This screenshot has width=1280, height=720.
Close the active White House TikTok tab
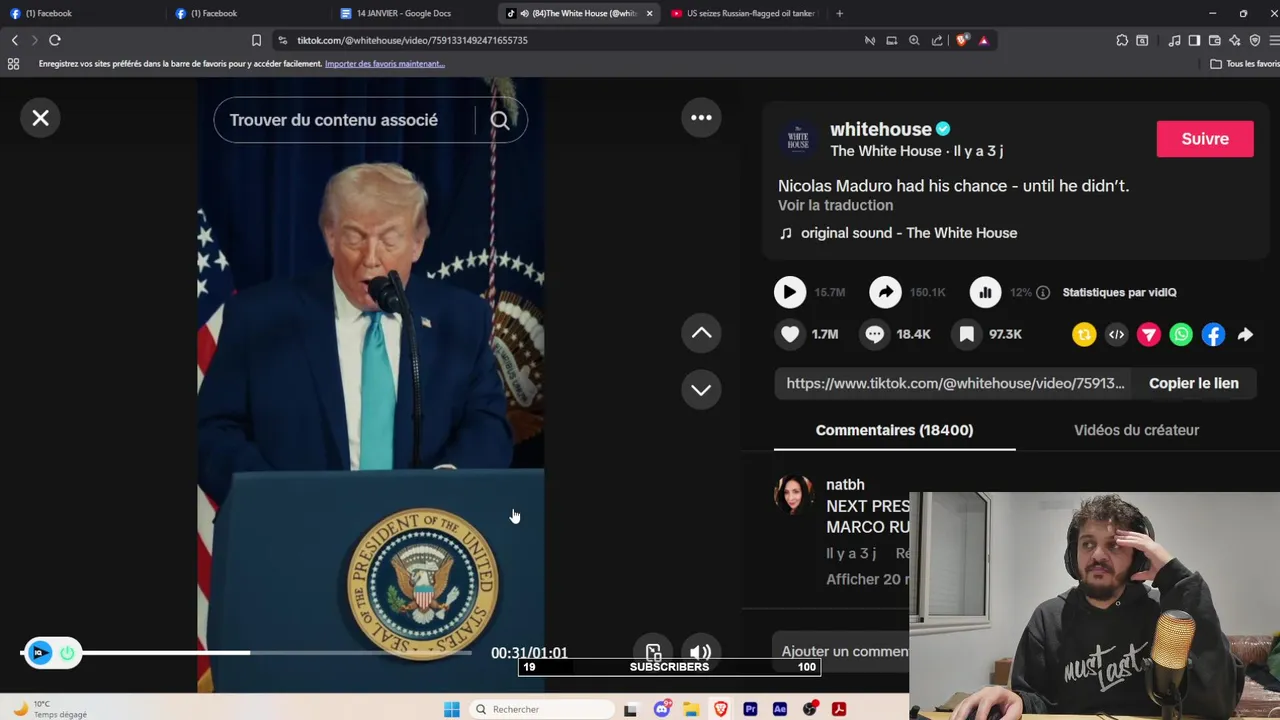649,13
